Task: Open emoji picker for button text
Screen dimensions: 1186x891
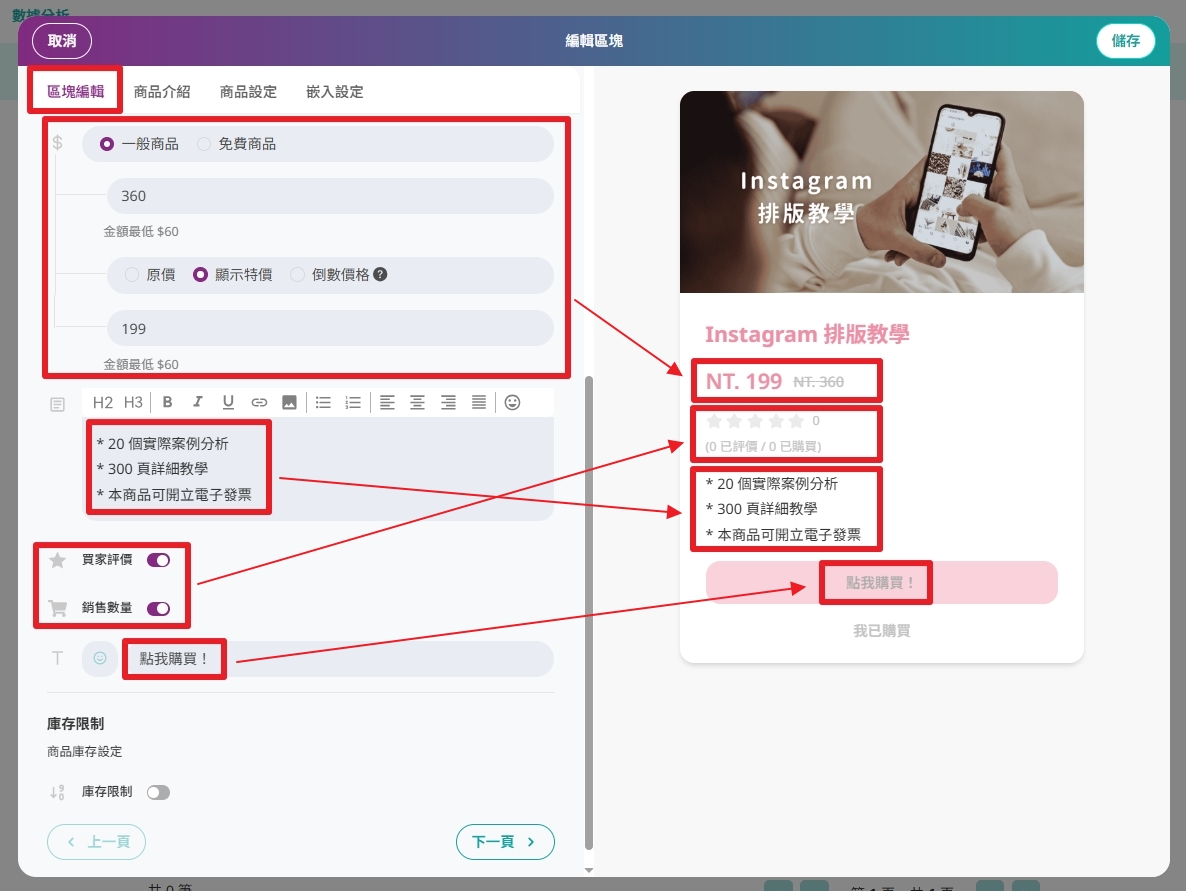Action: 100,658
